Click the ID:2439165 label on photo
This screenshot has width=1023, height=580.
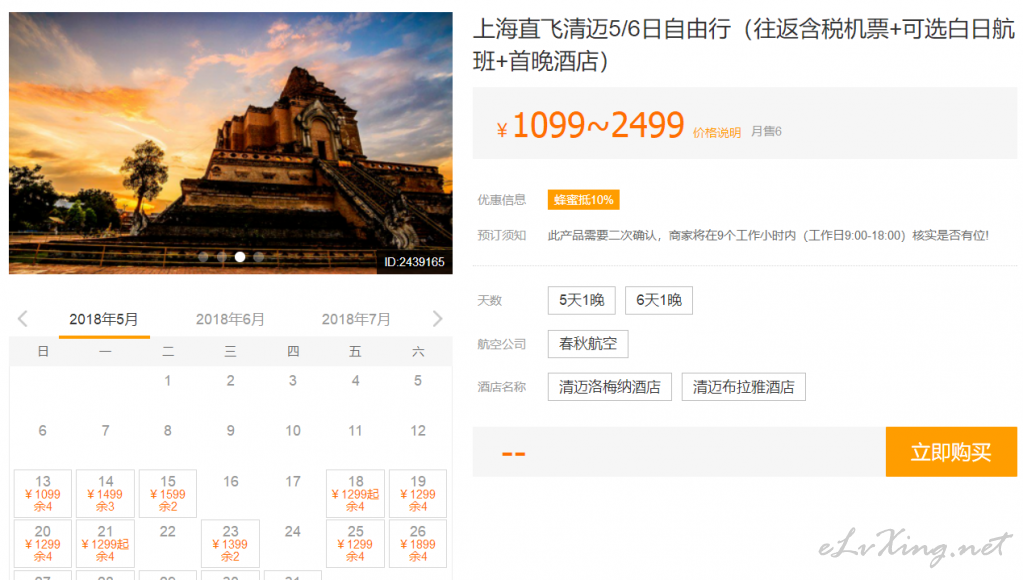[414, 262]
